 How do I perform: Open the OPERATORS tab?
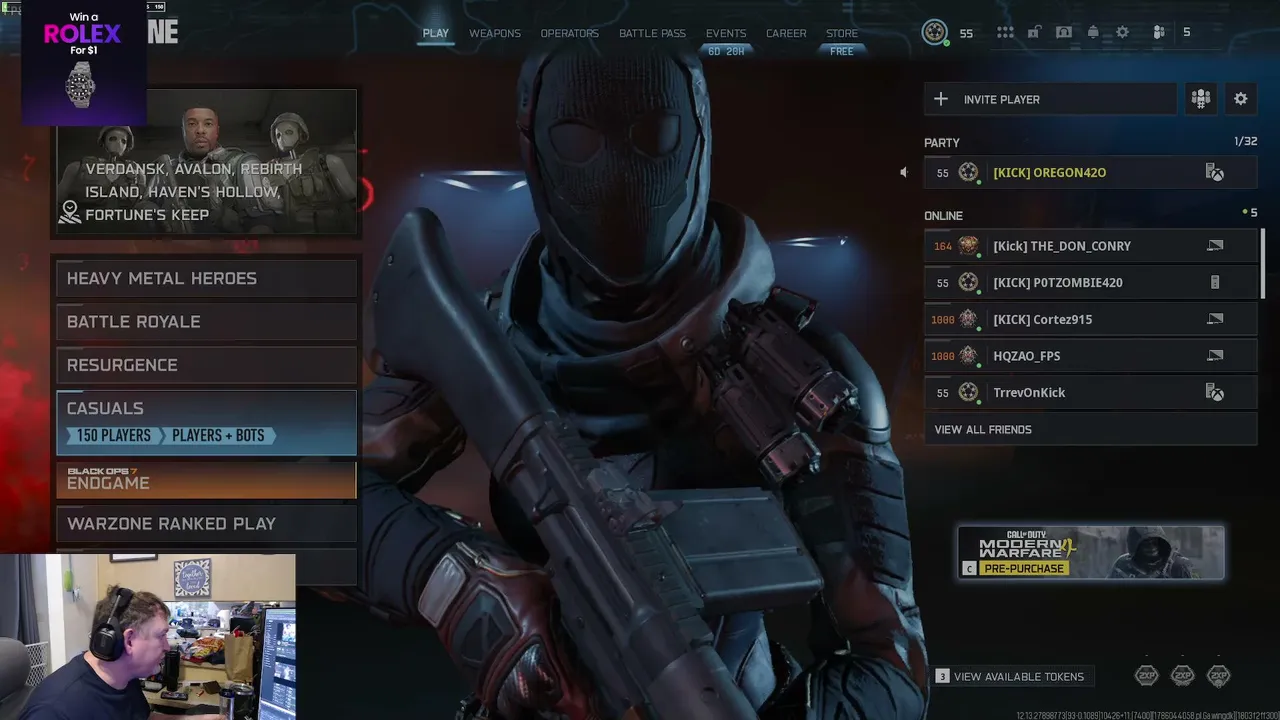pos(570,33)
